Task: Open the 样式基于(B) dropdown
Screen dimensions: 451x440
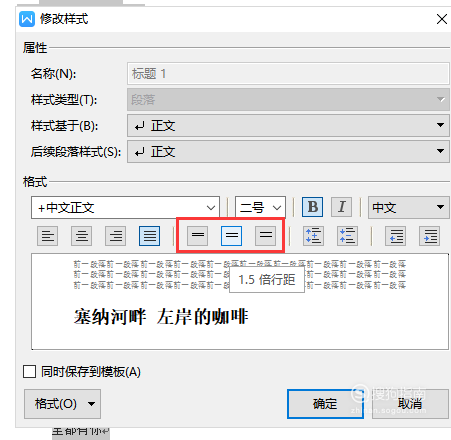Action: [288, 126]
